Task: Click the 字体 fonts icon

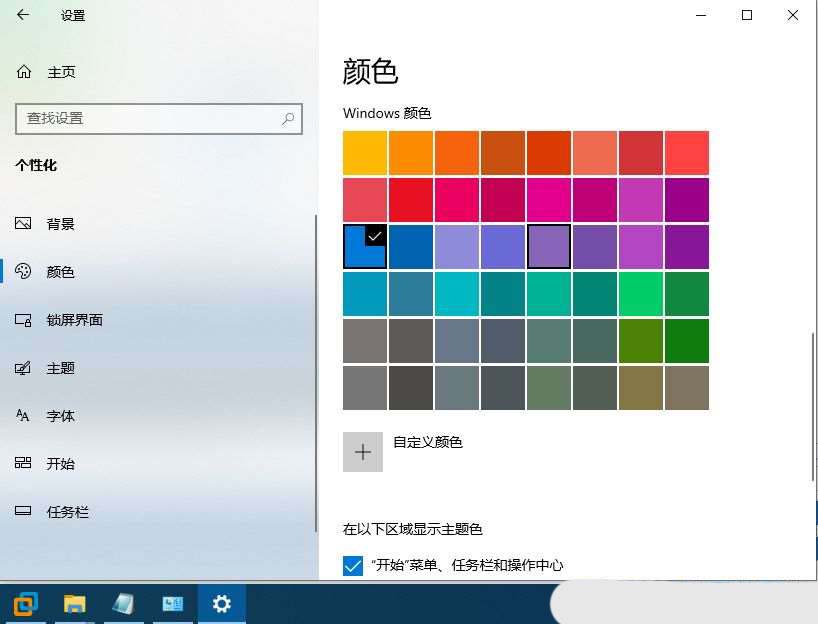Action: pyautogui.click(x=24, y=416)
